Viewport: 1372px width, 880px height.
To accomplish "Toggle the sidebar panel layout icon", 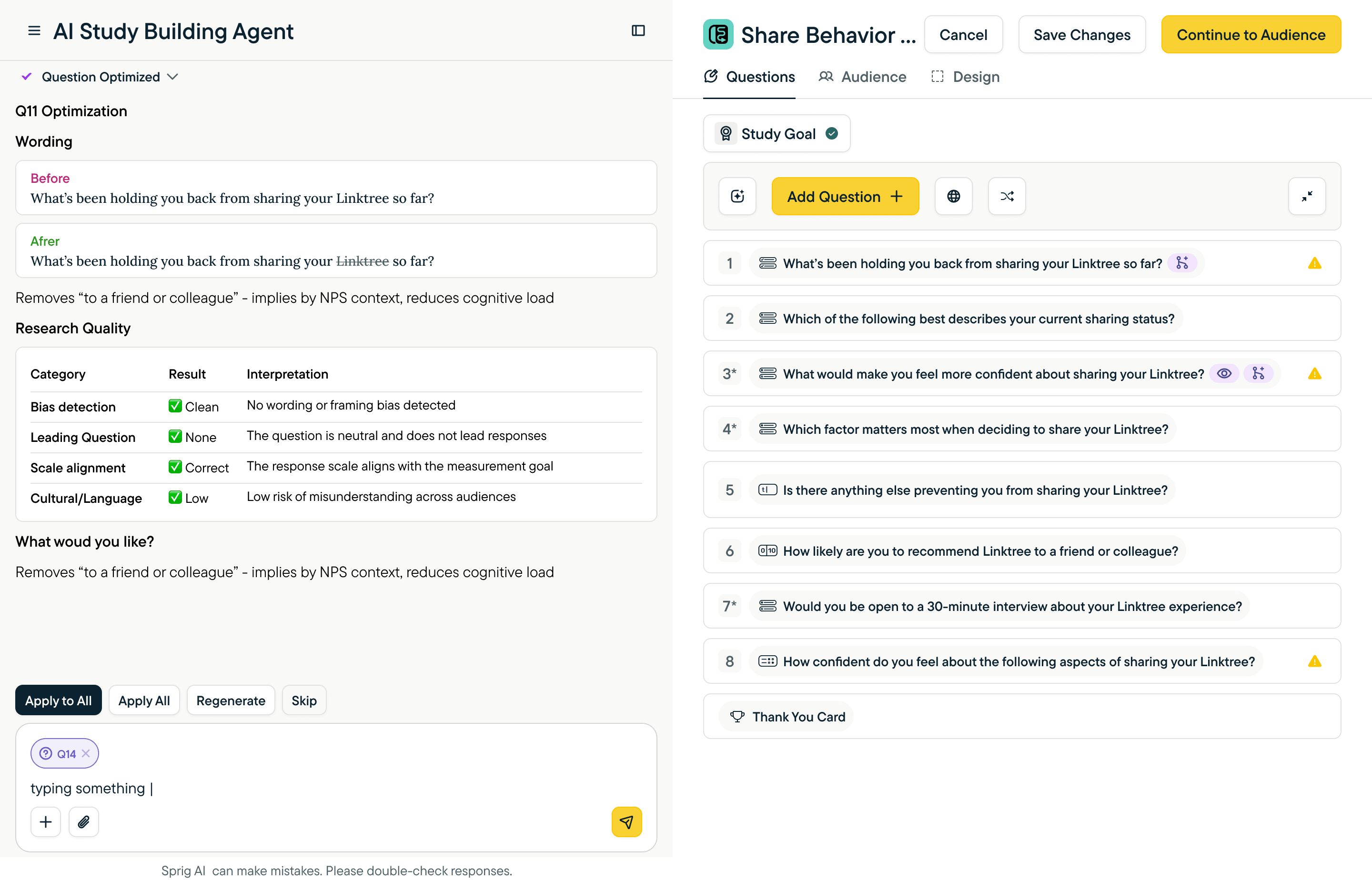I will point(638,31).
